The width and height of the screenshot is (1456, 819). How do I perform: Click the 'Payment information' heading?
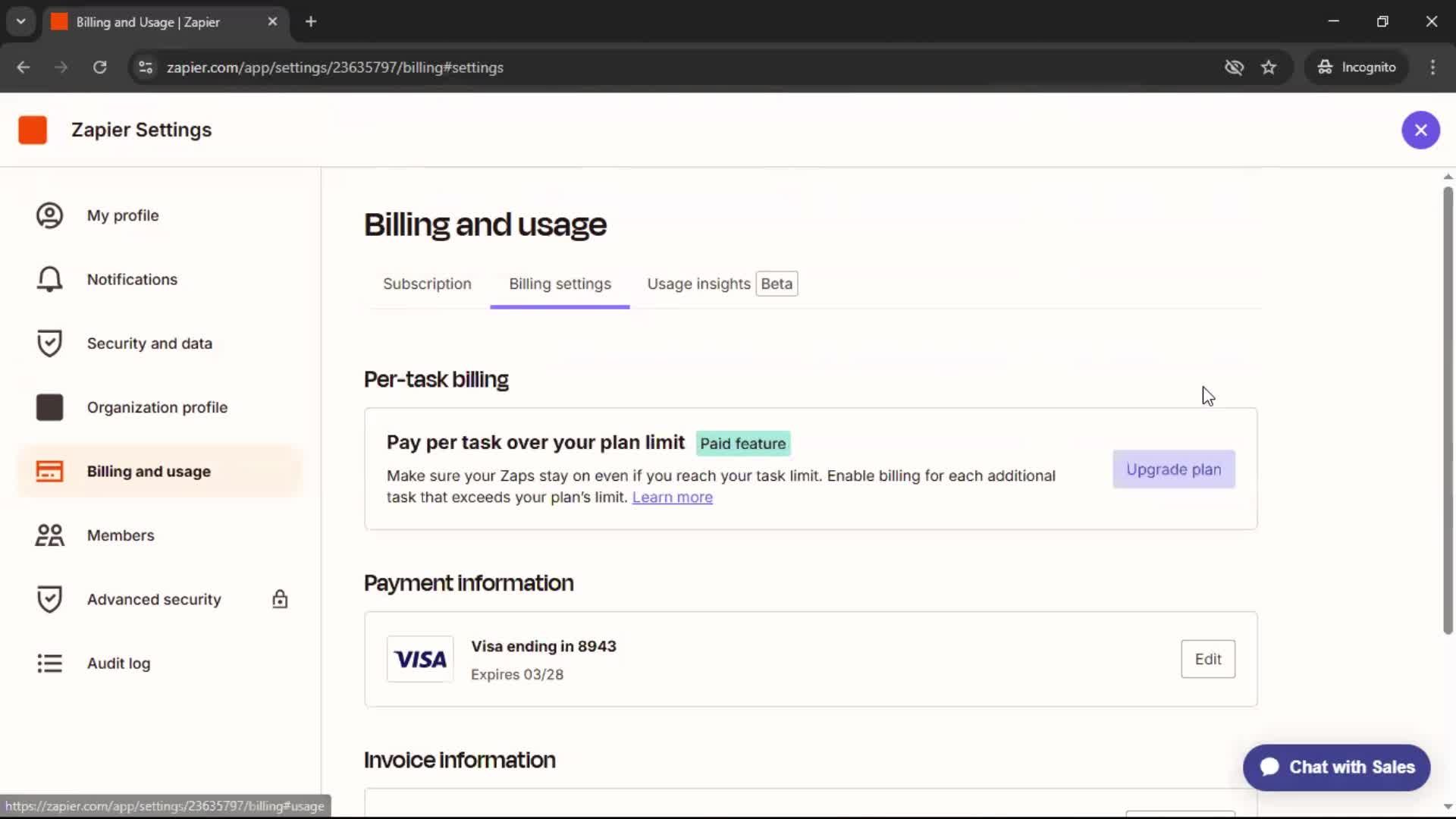469,583
